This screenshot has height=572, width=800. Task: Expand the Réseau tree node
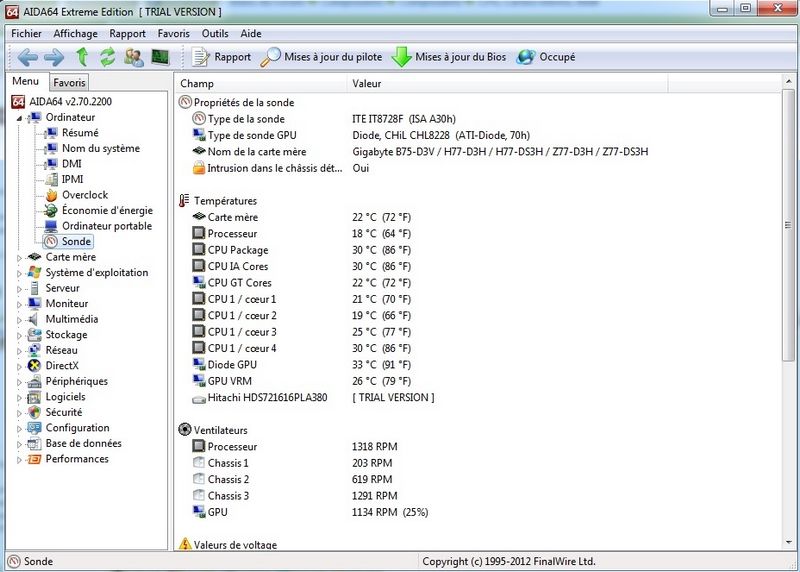[19, 352]
